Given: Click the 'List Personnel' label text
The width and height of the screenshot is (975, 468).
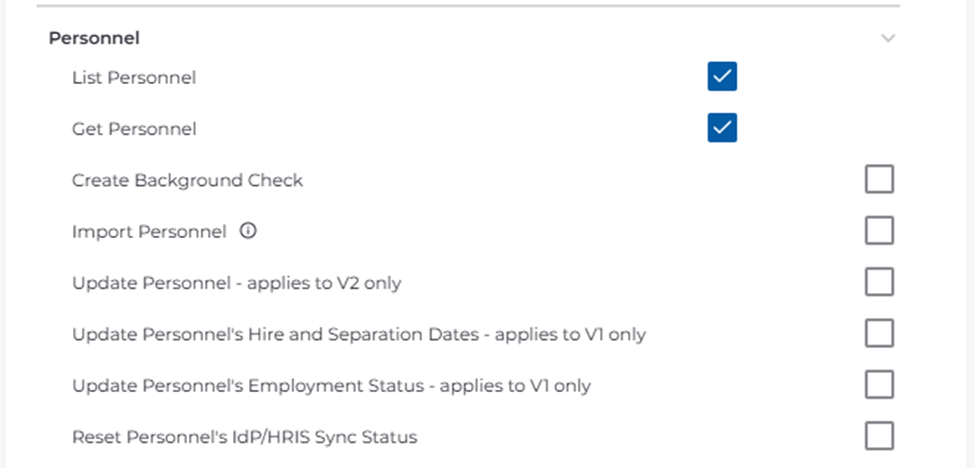Looking at the screenshot, I should click(134, 77).
